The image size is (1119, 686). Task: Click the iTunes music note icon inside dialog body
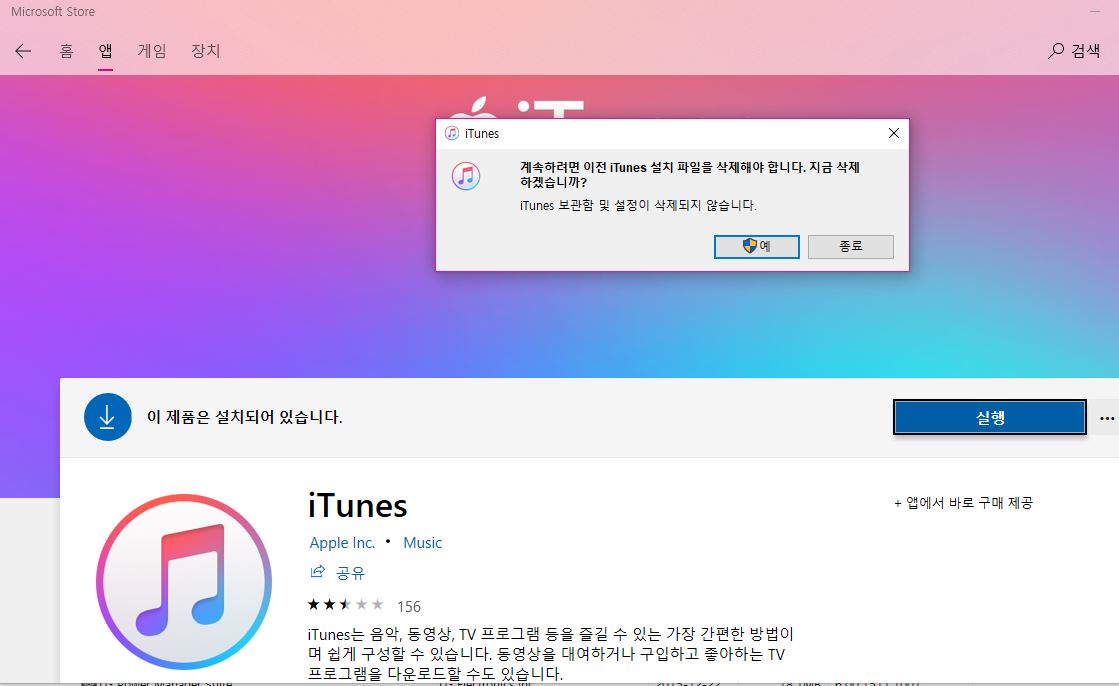point(466,176)
